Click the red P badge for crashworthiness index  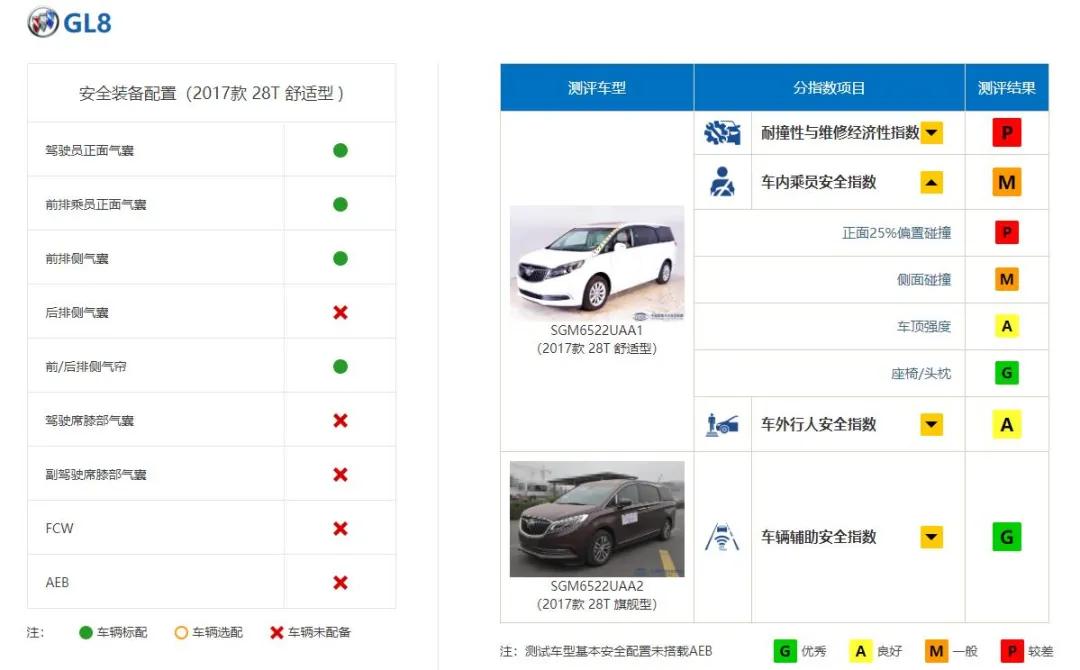[1005, 131]
